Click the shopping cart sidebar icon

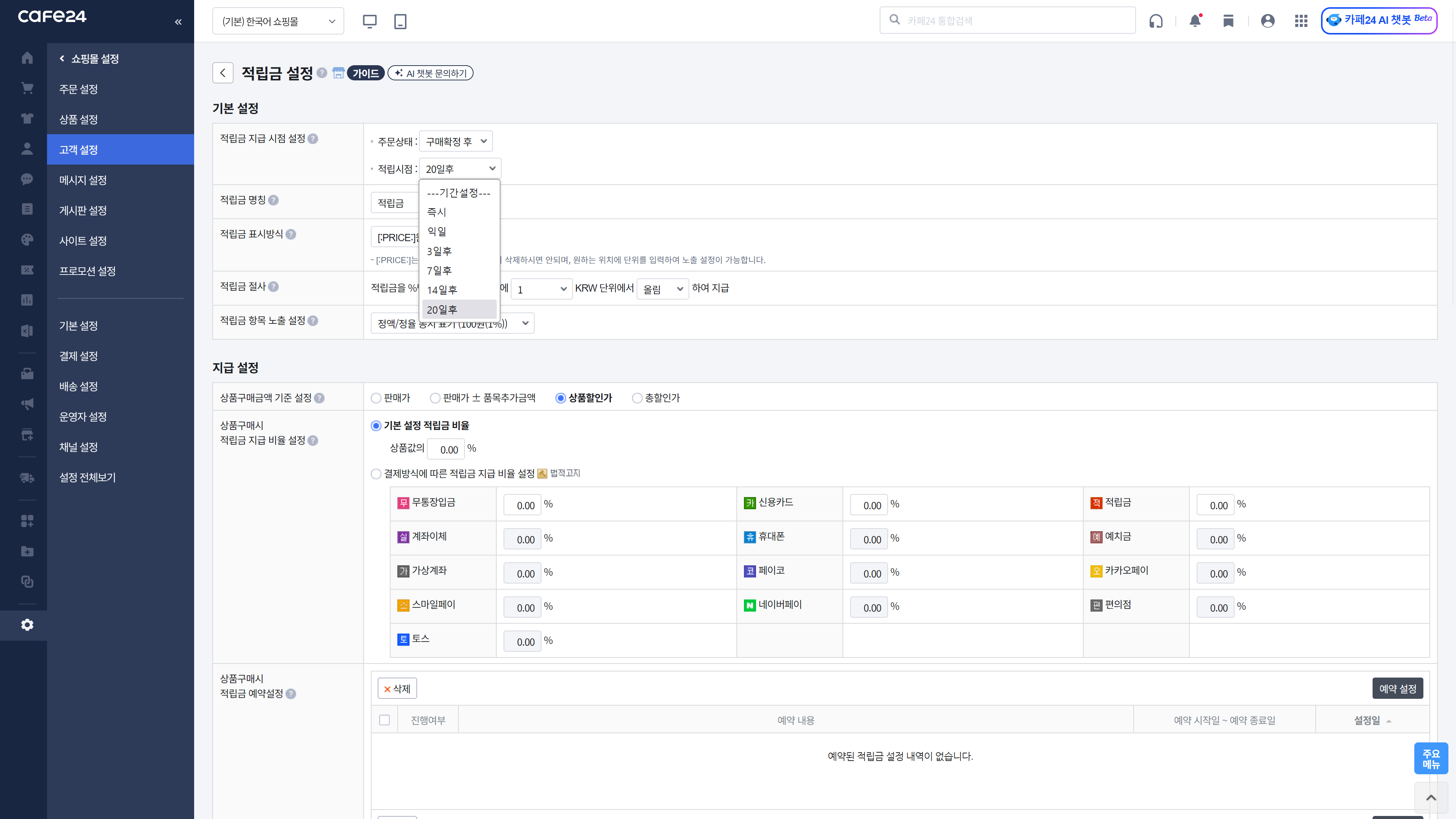27,88
